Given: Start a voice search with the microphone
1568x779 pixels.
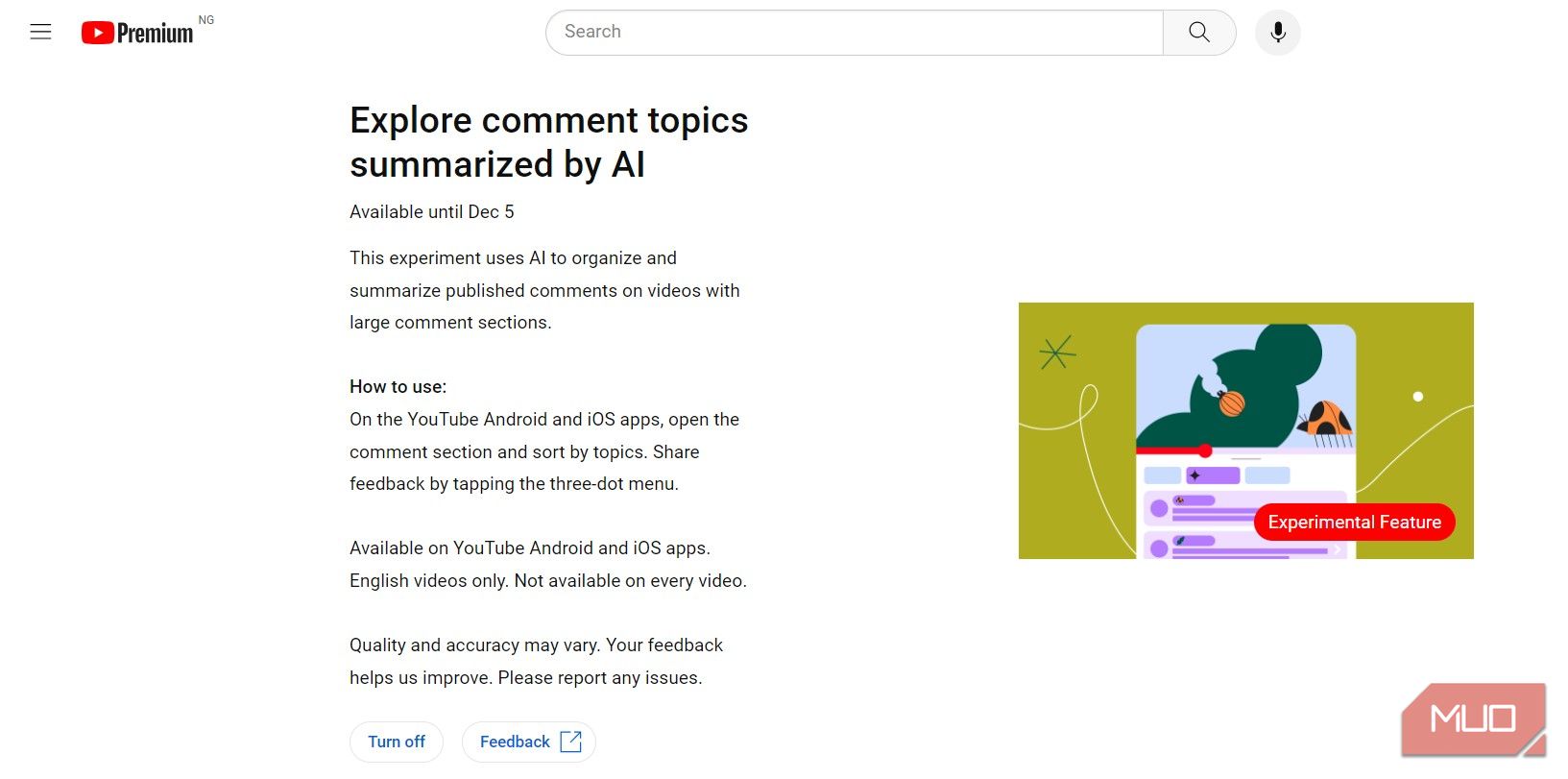Looking at the screenshot, I should [1277, 32].
